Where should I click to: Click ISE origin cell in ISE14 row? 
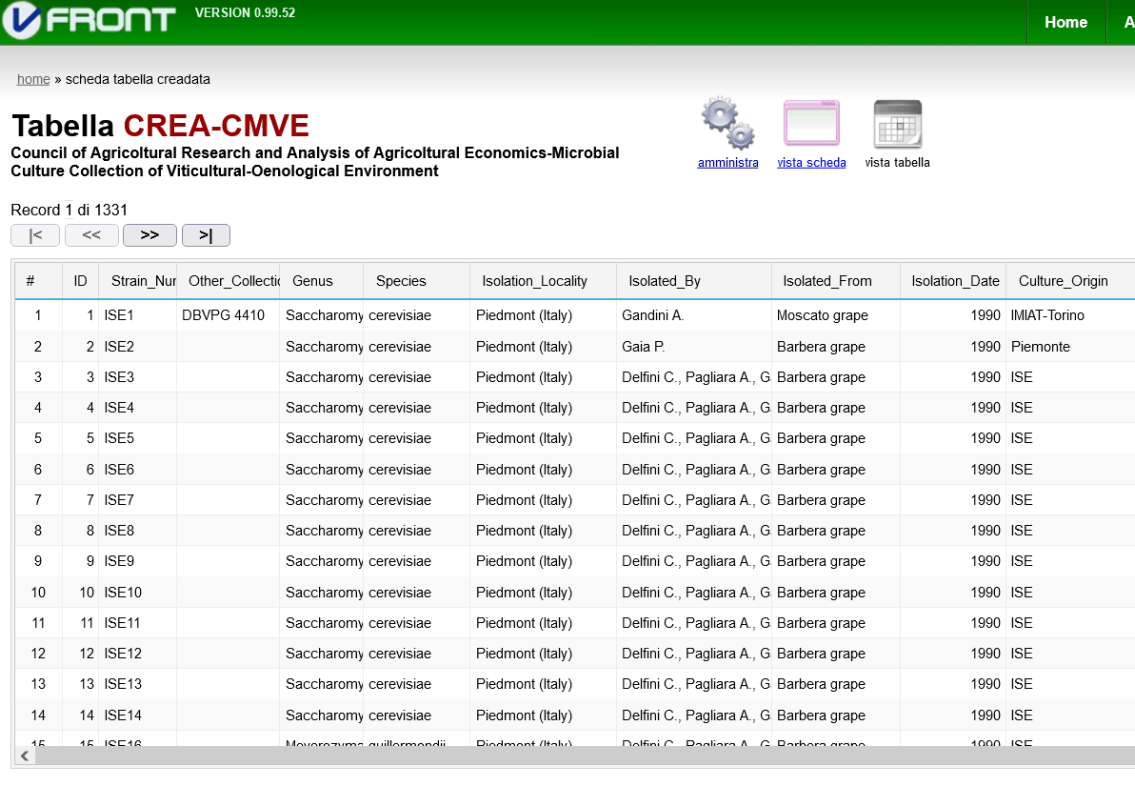click(1070, 715)
